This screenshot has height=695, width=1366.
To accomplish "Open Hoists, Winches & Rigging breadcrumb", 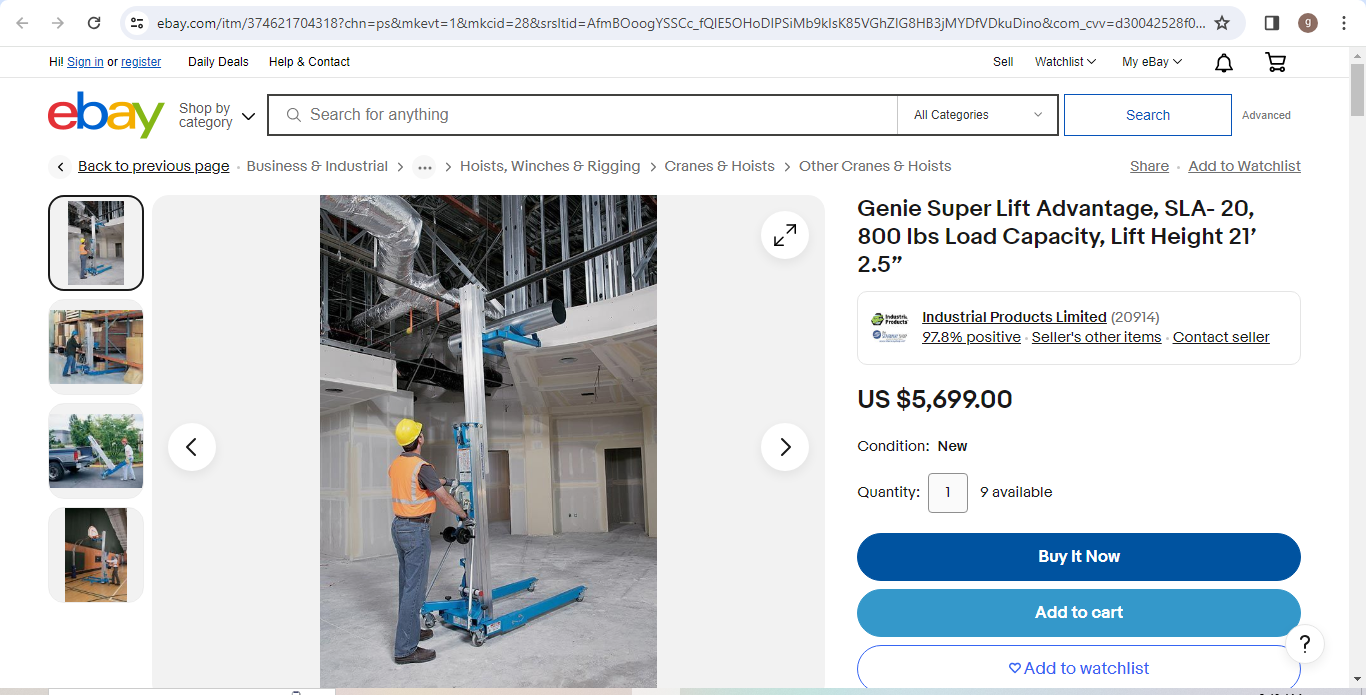I will (x=550, y=167).
